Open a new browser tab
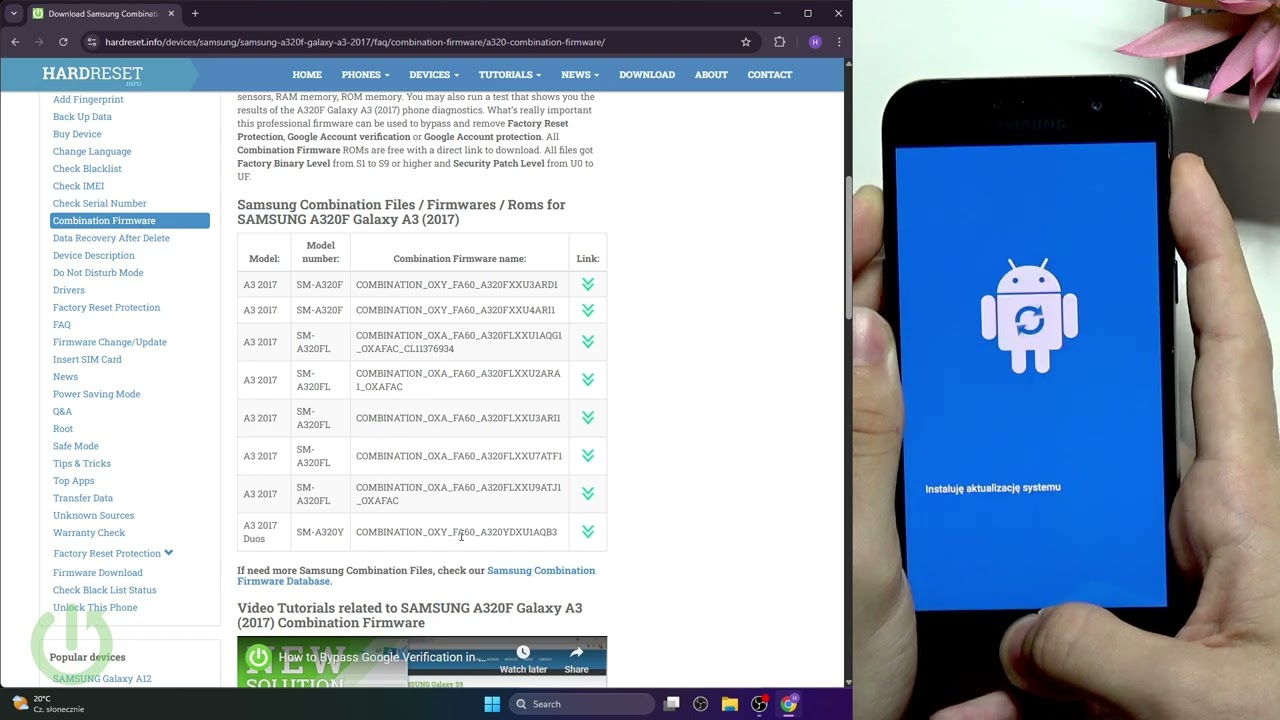 195,14
